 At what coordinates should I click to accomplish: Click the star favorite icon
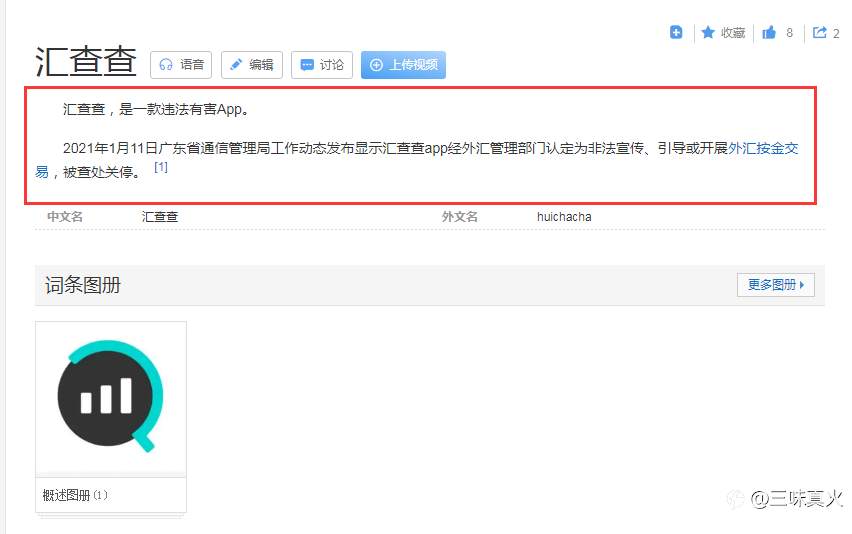pyautogui.click(x=707, y=33)
